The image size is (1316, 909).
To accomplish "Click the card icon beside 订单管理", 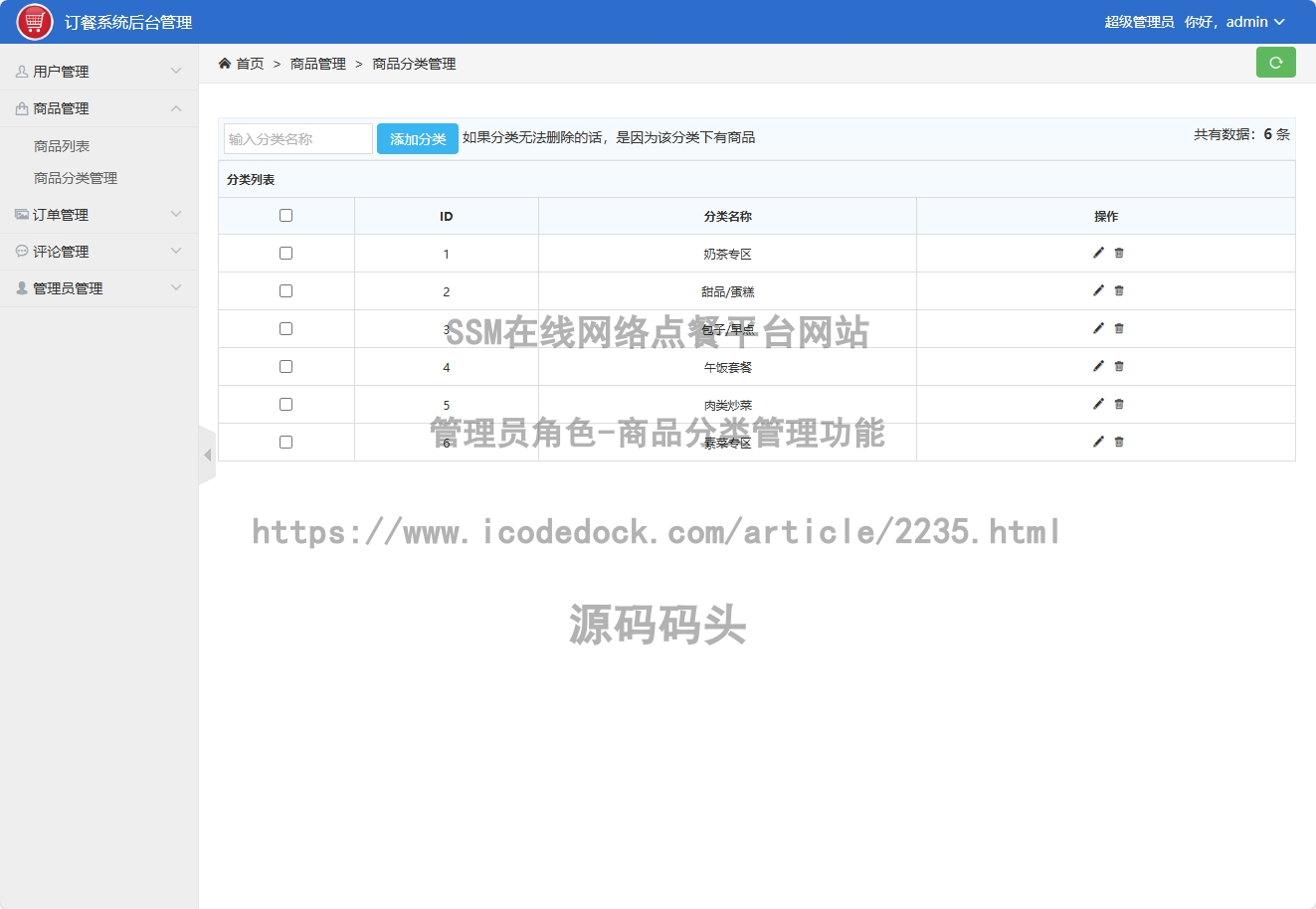I will (22, 215).
